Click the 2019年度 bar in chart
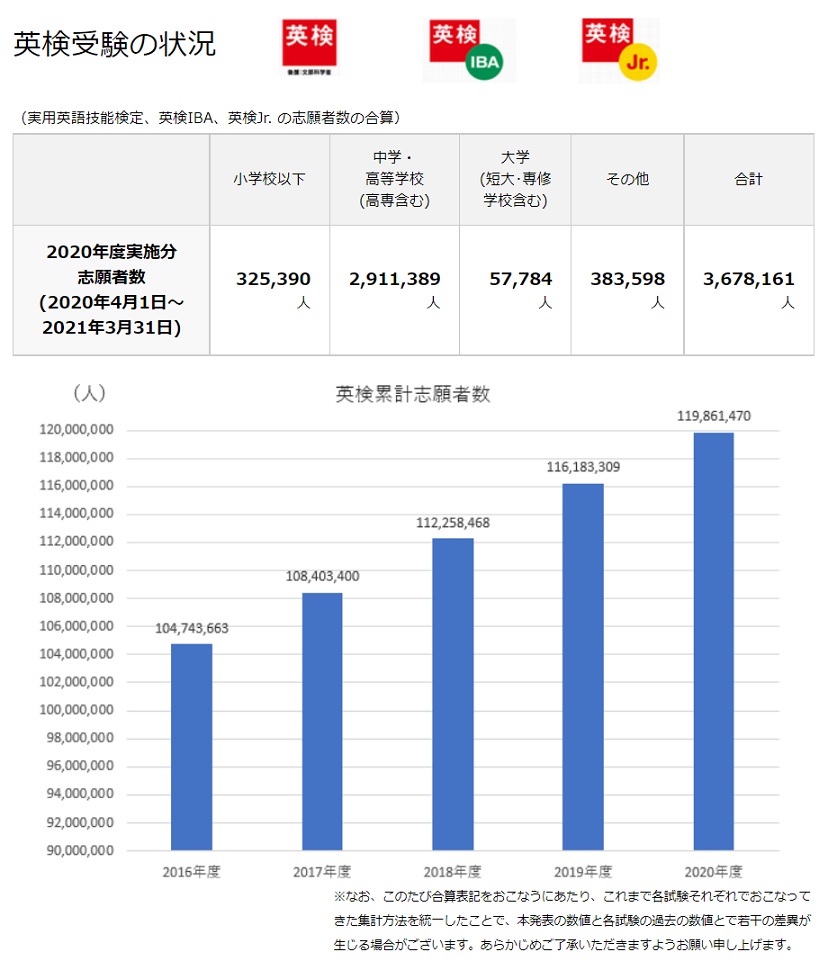Screen dimensions: 826x963 point(583,667)
